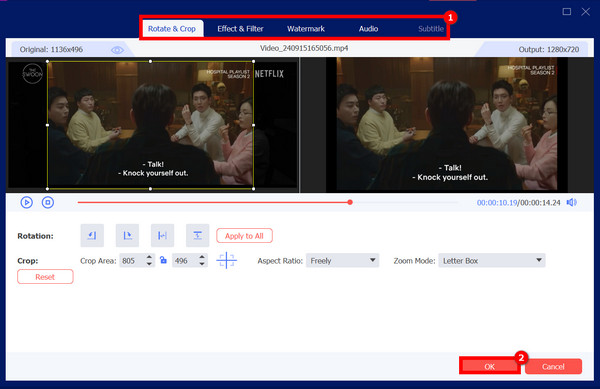
Task: Play the video preview
Action: pos(26,202)
